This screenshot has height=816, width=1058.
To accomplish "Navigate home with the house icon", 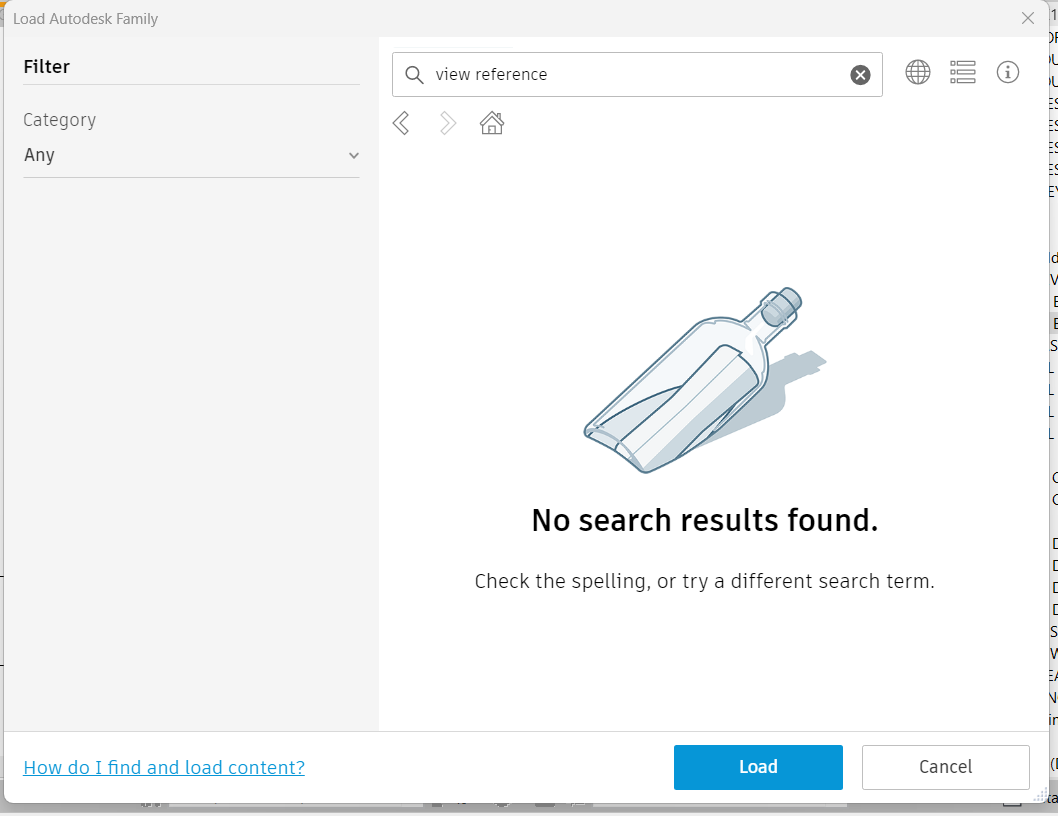I will pyautogui.click(x=491, y=122).
